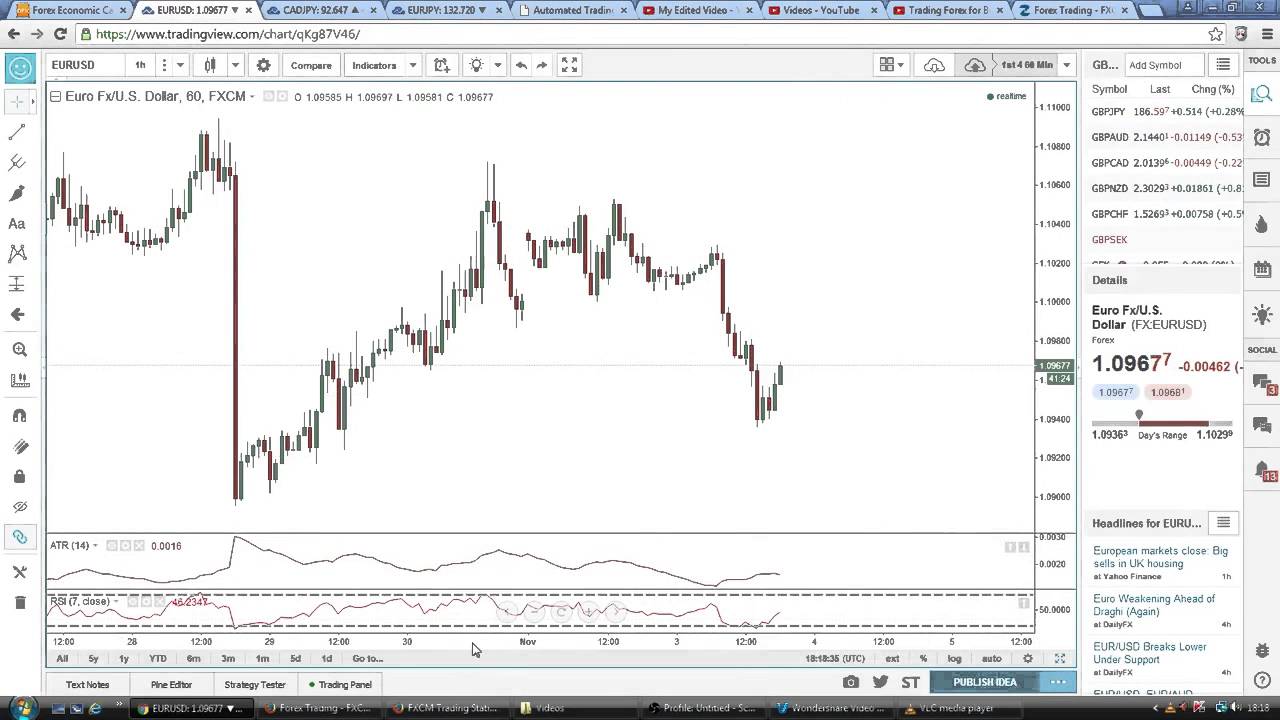The width and height of the screenshot is (1280, 720).
Task: Open the alerts alarm clock panel
Action: [1262, 136]
